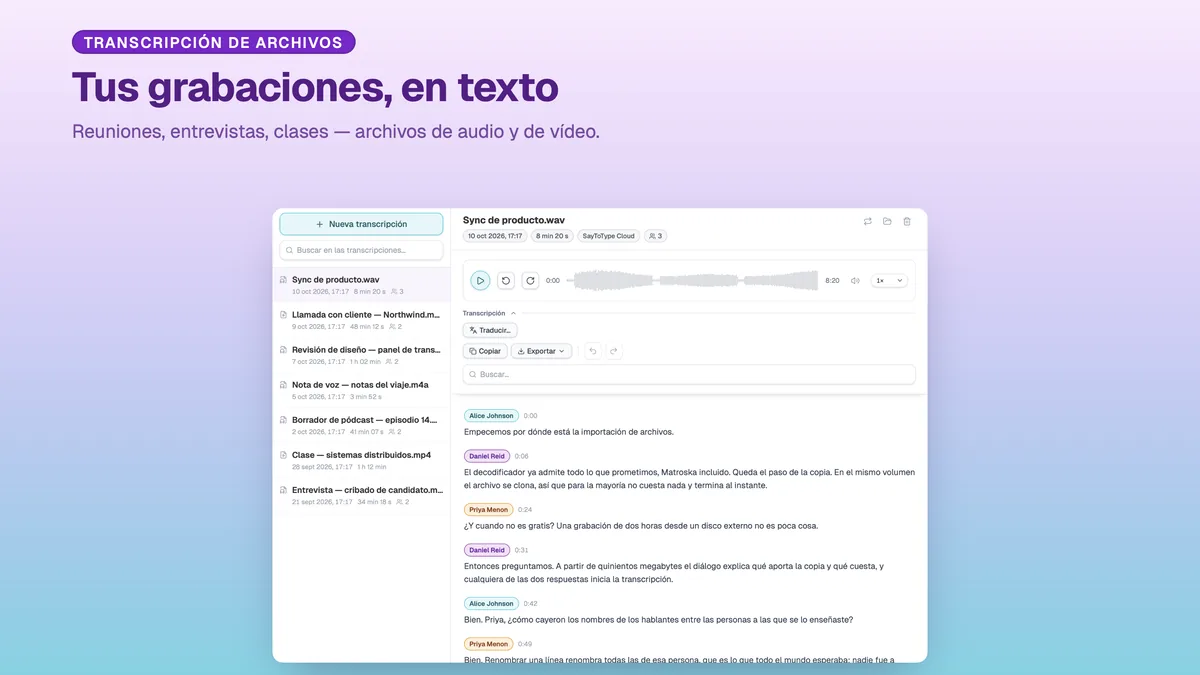
Task: Select Clase — sistemas distribuidos.mp4
Action: point(361,460)
